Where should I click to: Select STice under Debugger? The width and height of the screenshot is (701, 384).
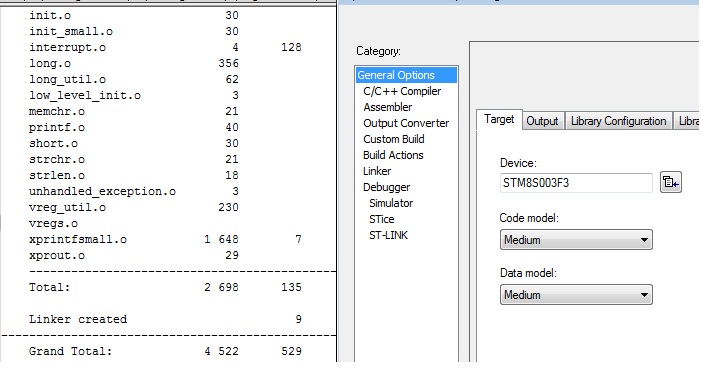pos(381,219)
